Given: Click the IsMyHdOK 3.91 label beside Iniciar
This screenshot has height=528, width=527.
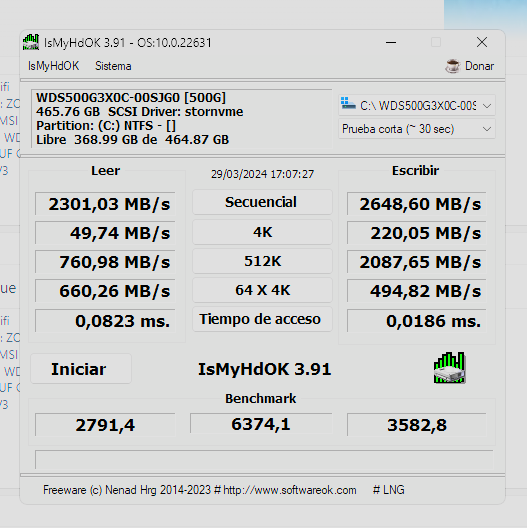Looking at the screenshot, I should 265,369.
